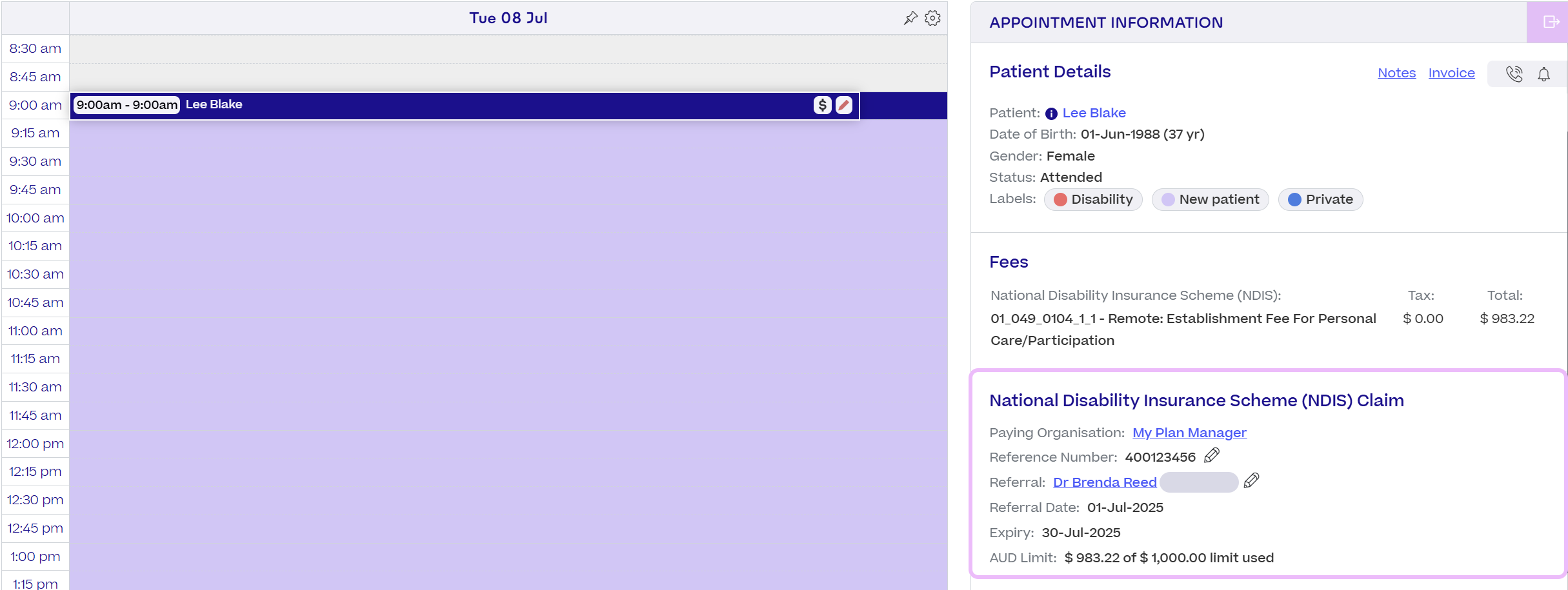Image resolution: width=1568 pixels, height=590 pixels.
Task: Click the 9:30 am time slot label
Action: pos(35,161)
